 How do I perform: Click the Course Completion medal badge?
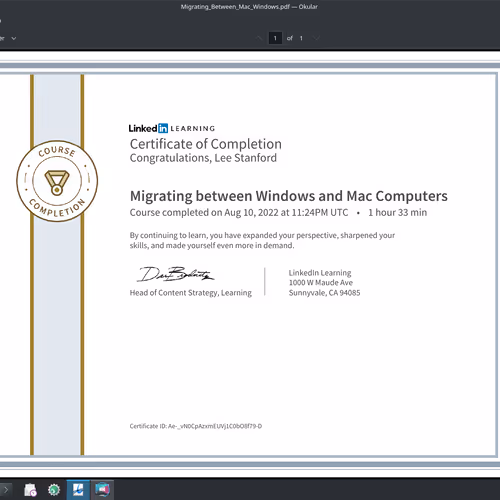click(57, 181)
